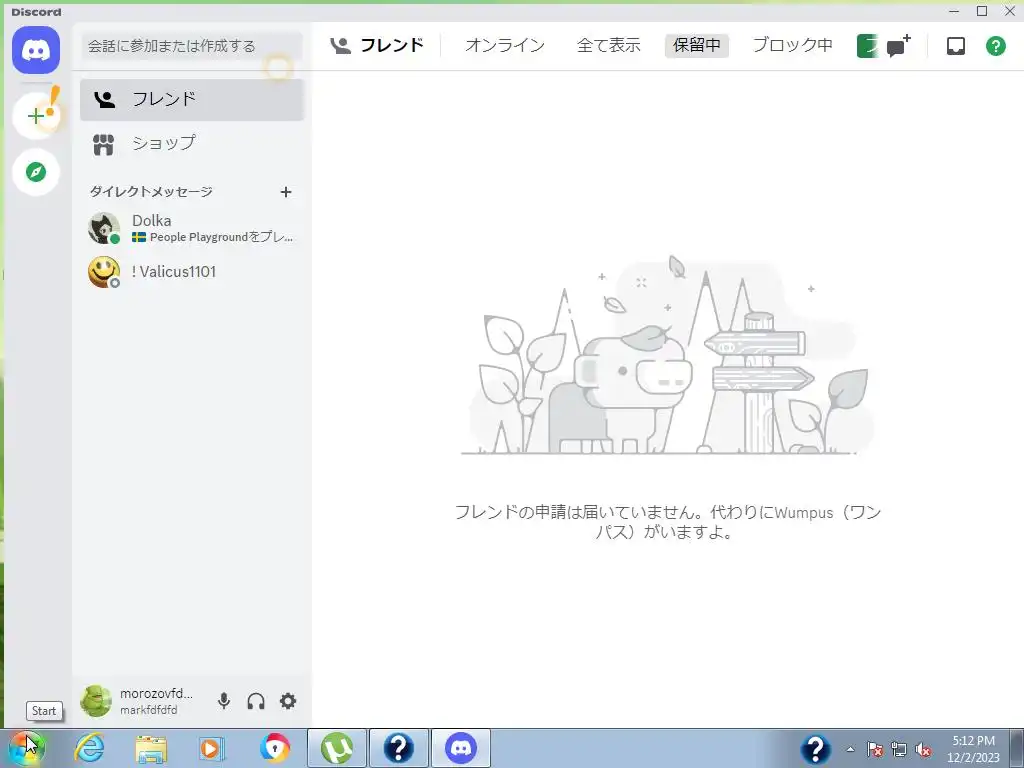Viewport: 1024px width, 768px height.
Task: Click the system tray question mark icon
Action: 816,750
